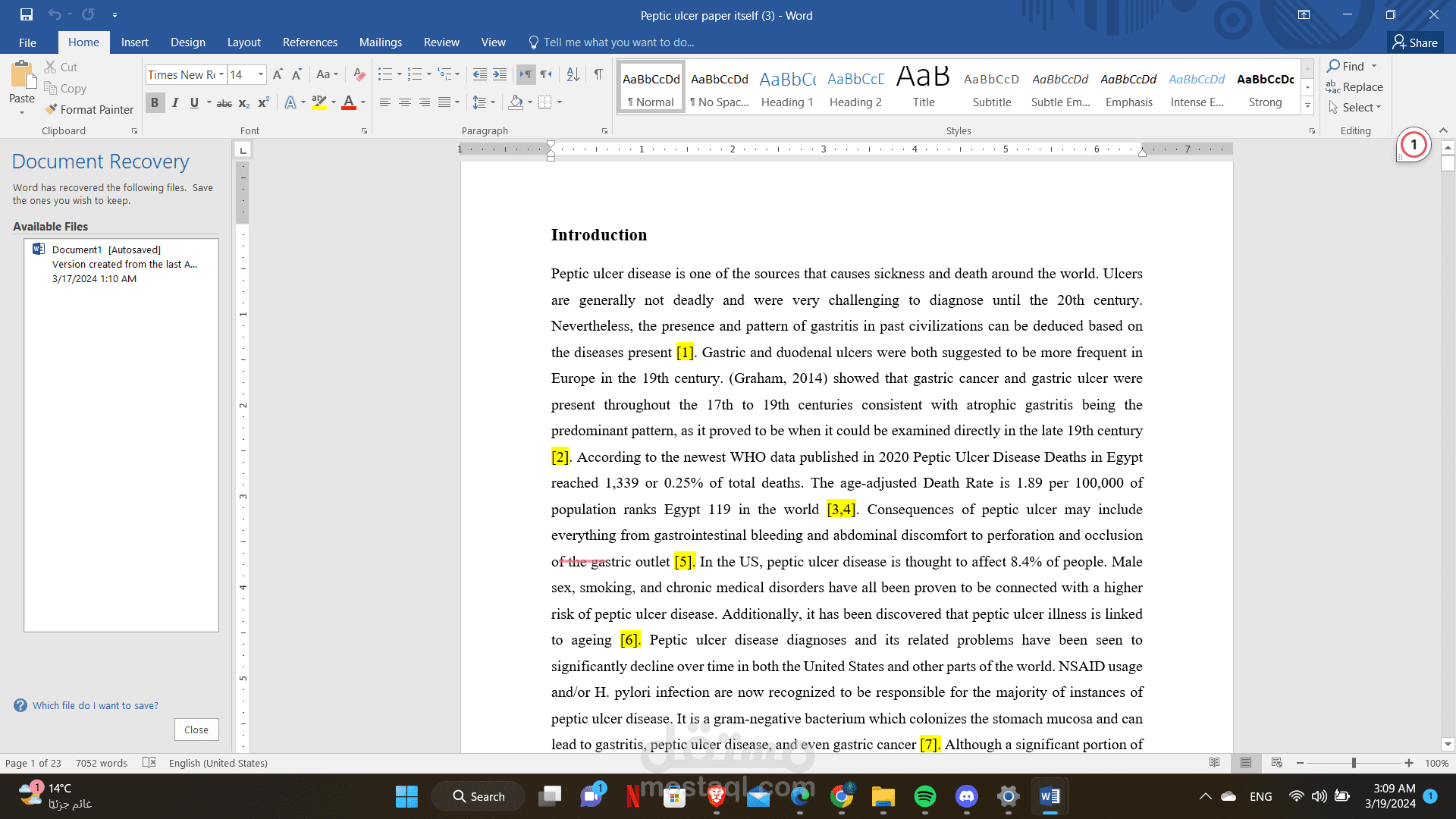Shrink the font size
This screenshot has height=819, width=1456.
point(297,74)
